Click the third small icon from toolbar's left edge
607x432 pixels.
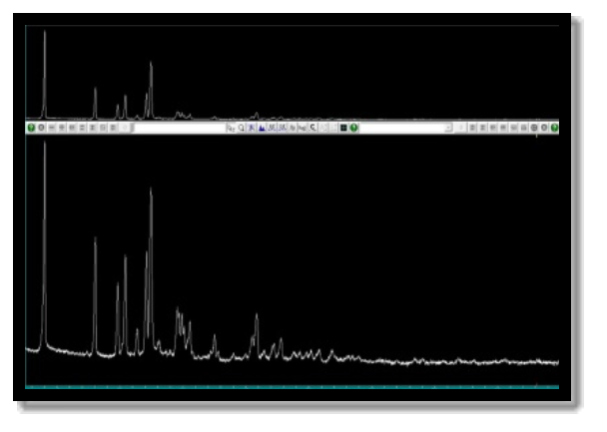(x=52, y=128)
